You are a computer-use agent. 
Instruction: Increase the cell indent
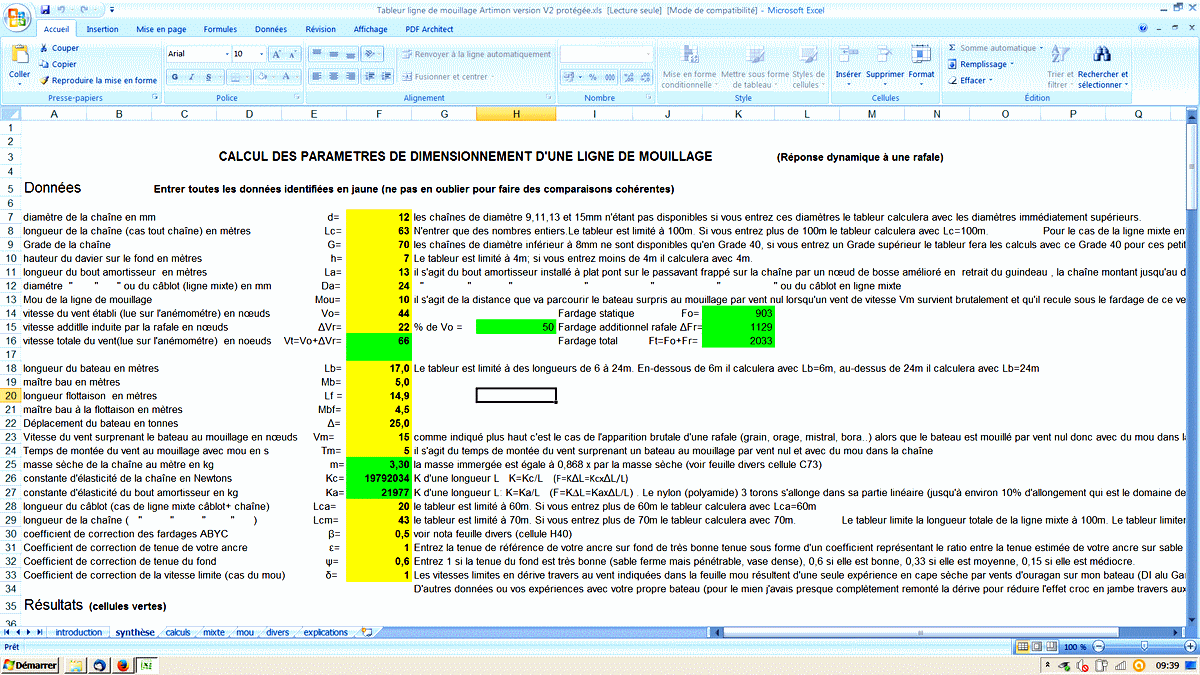388,76
